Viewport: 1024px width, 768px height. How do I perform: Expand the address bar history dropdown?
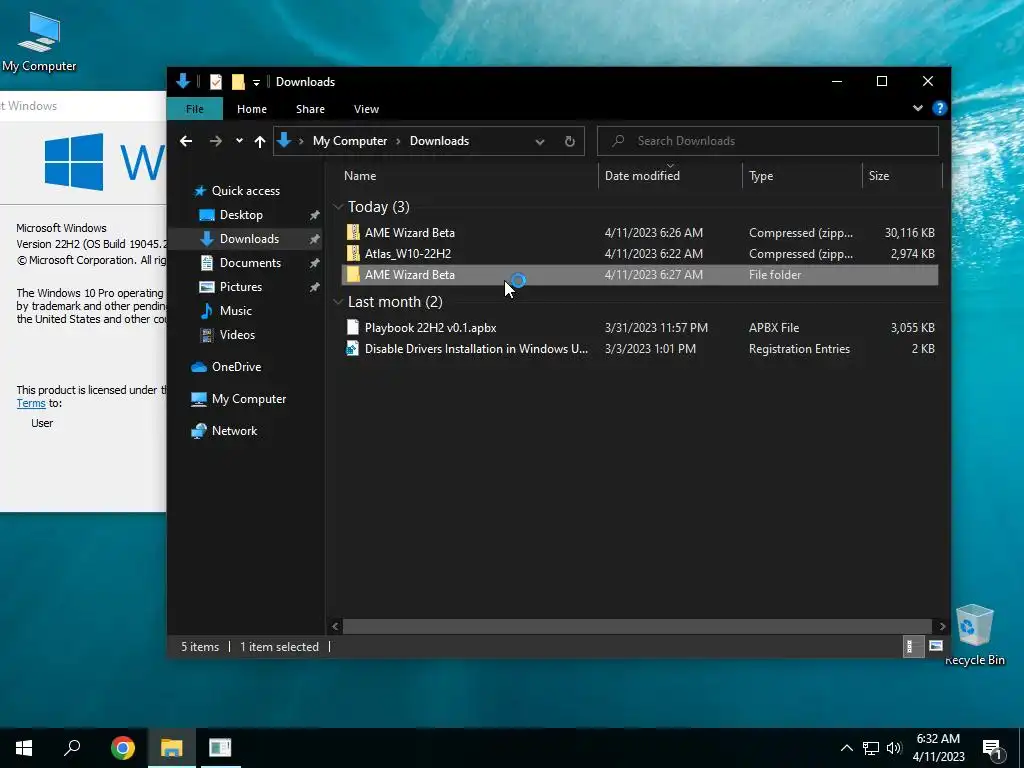539,142
